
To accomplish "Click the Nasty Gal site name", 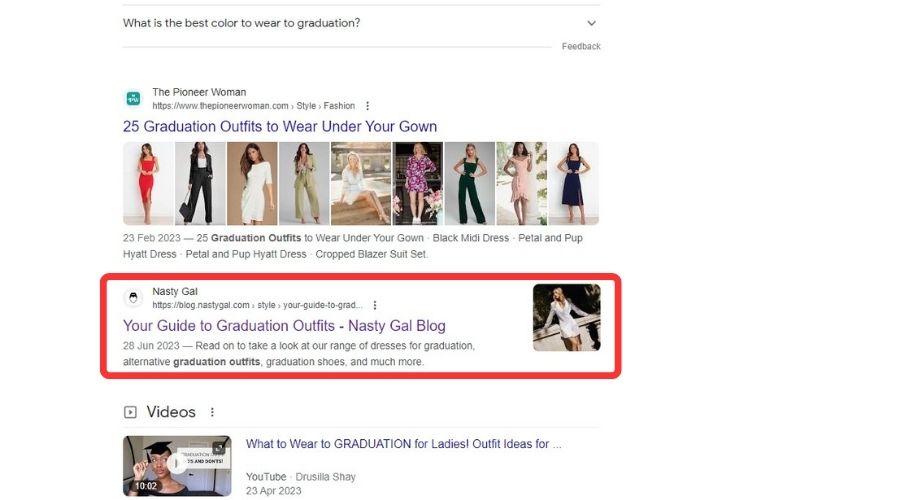I will [x=174, y=291].
